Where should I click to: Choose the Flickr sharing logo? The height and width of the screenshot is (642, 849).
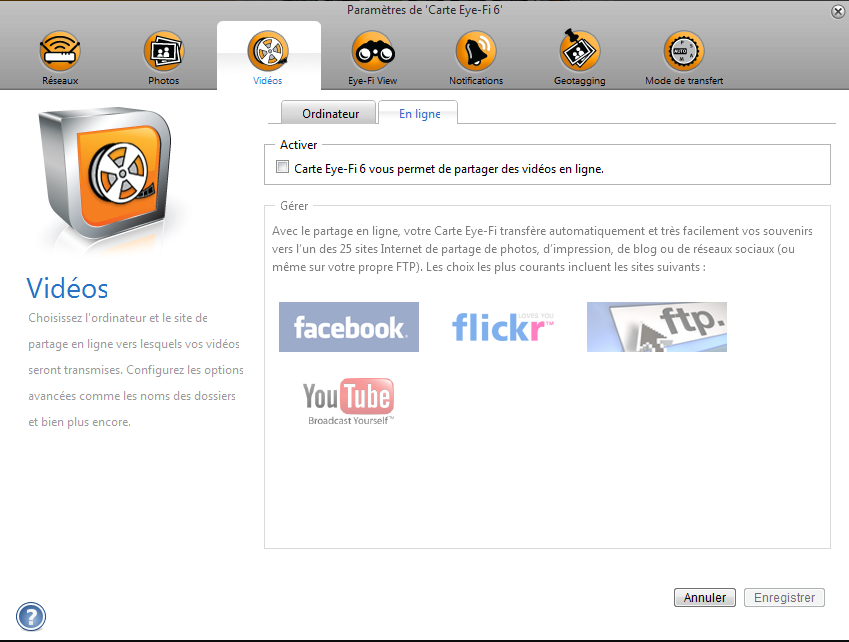[503, 327]
